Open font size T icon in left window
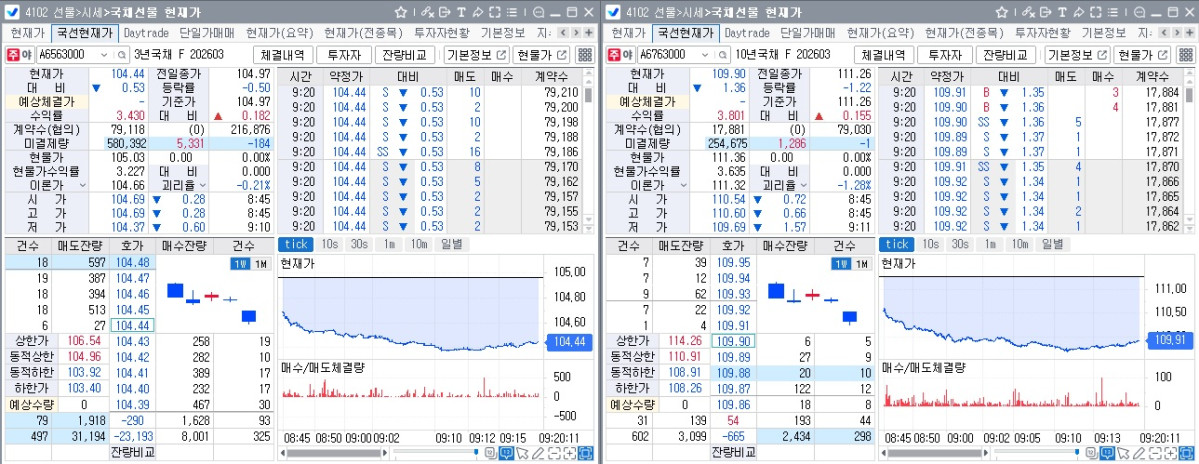Viewport: 1199px width, 464px height. [461, 13]
